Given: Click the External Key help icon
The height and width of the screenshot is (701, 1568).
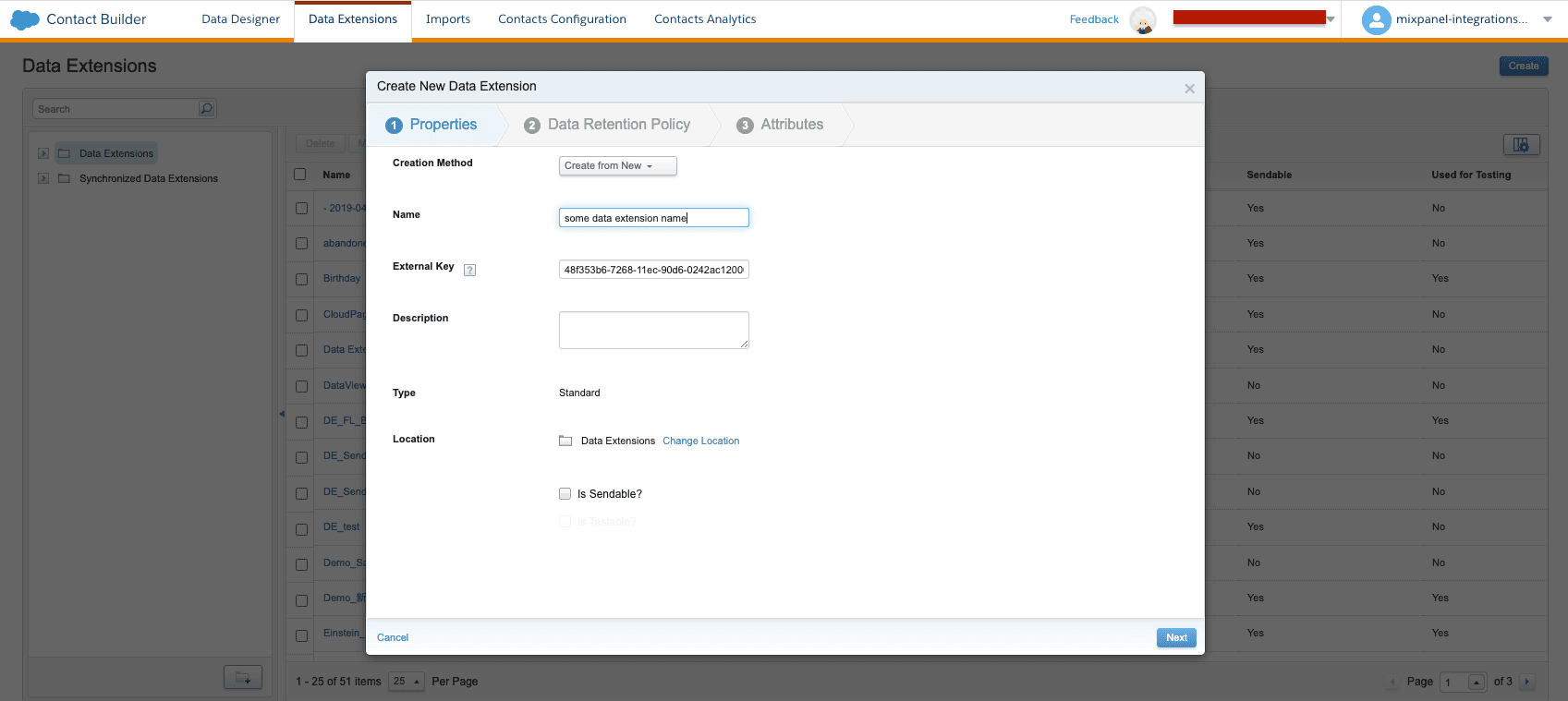Looking at the screenshot, I should tap(469, 270).
